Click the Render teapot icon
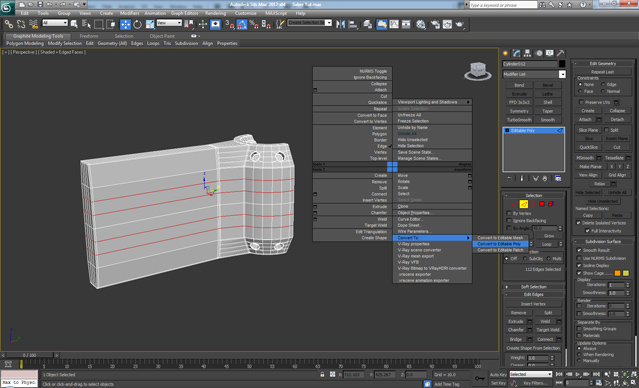 click(x=460, y=24)
